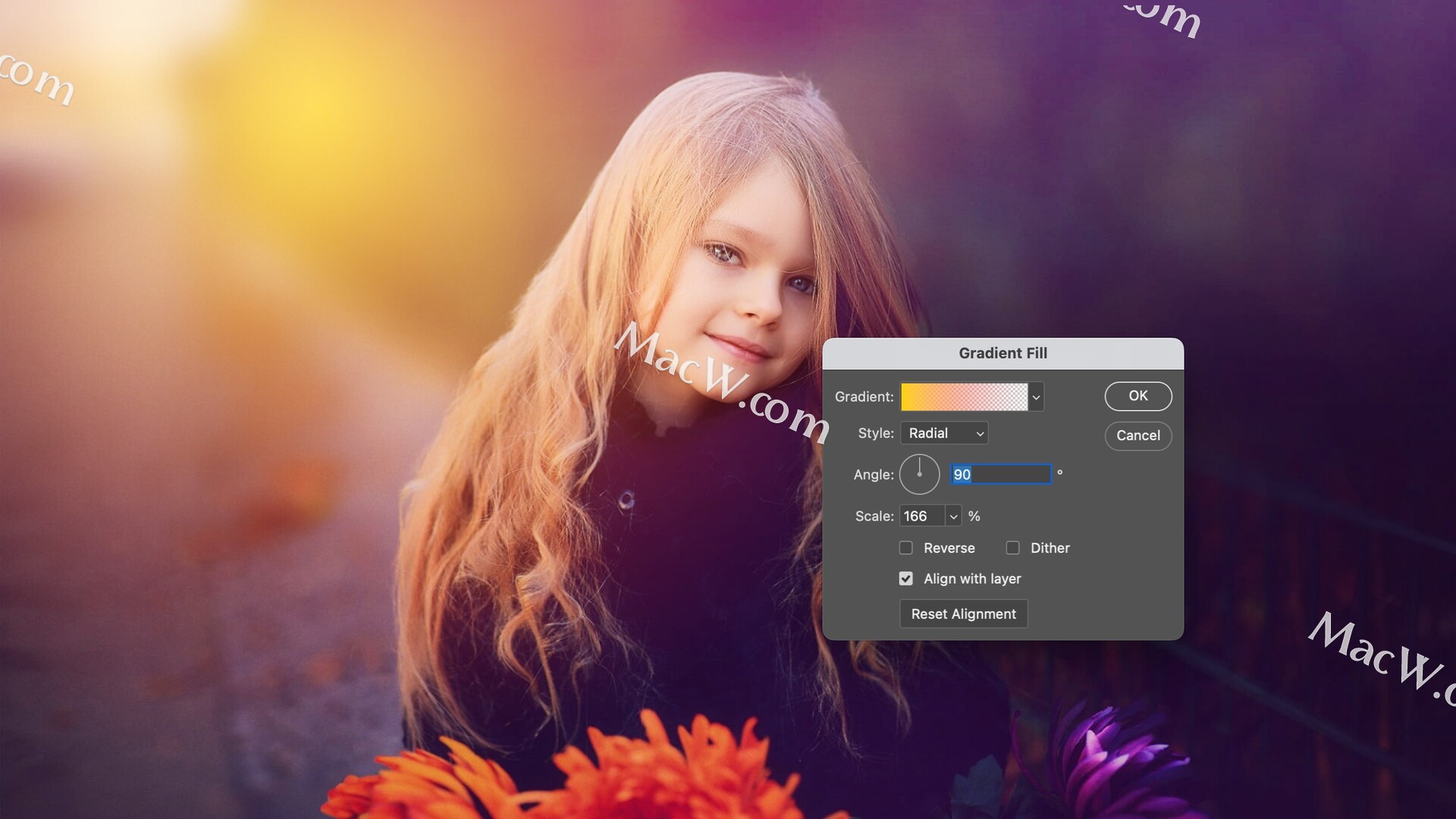
Task: Click into the Scale field showing 166
Action: click(x=921, y=516)
